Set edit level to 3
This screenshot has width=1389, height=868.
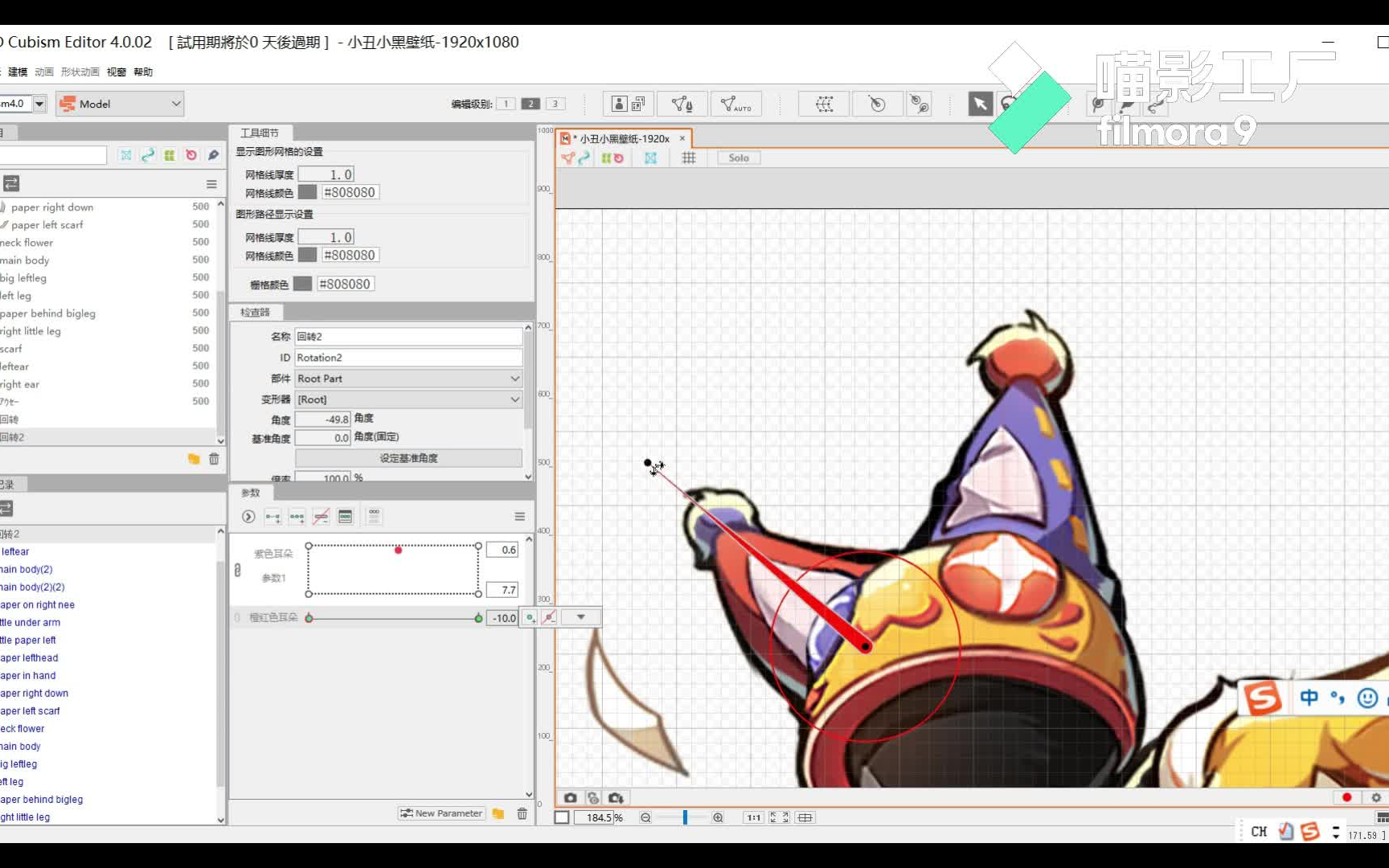555,104
